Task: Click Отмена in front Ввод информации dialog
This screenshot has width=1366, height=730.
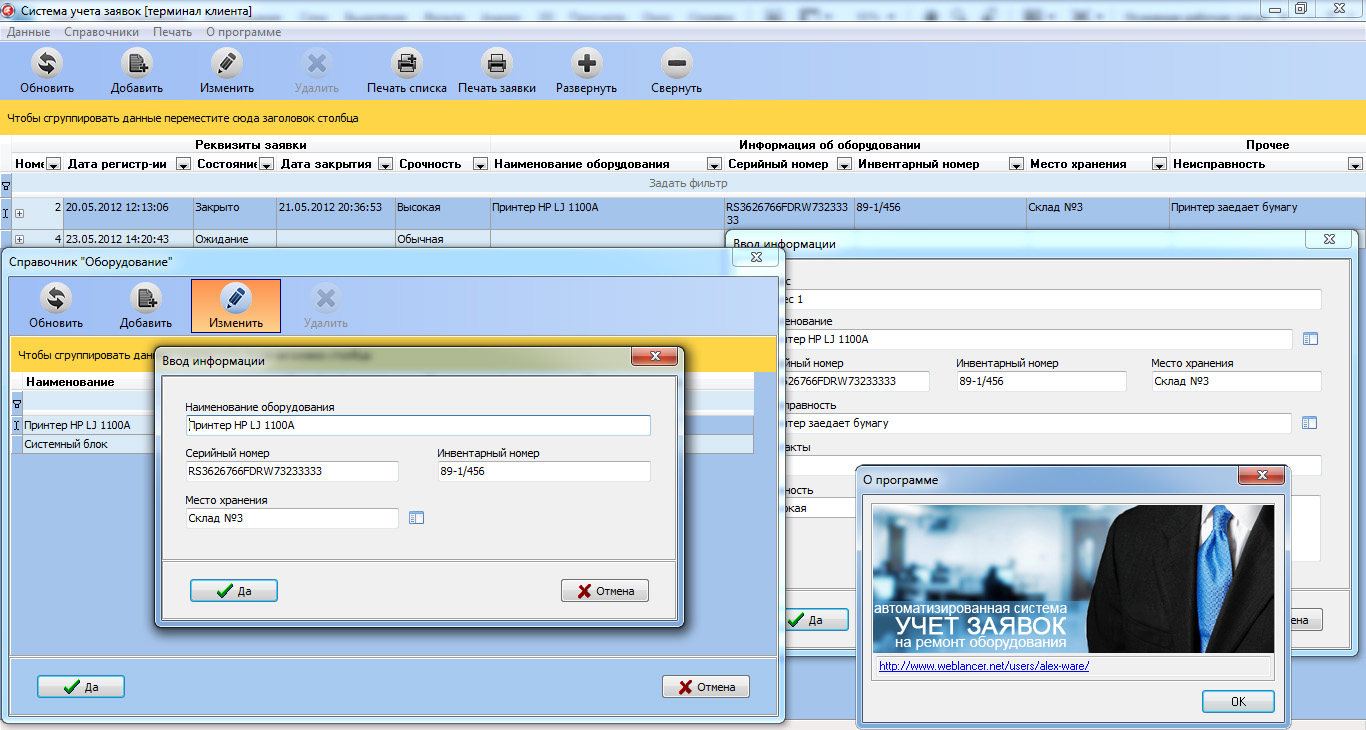Action: tap(605, 591)
